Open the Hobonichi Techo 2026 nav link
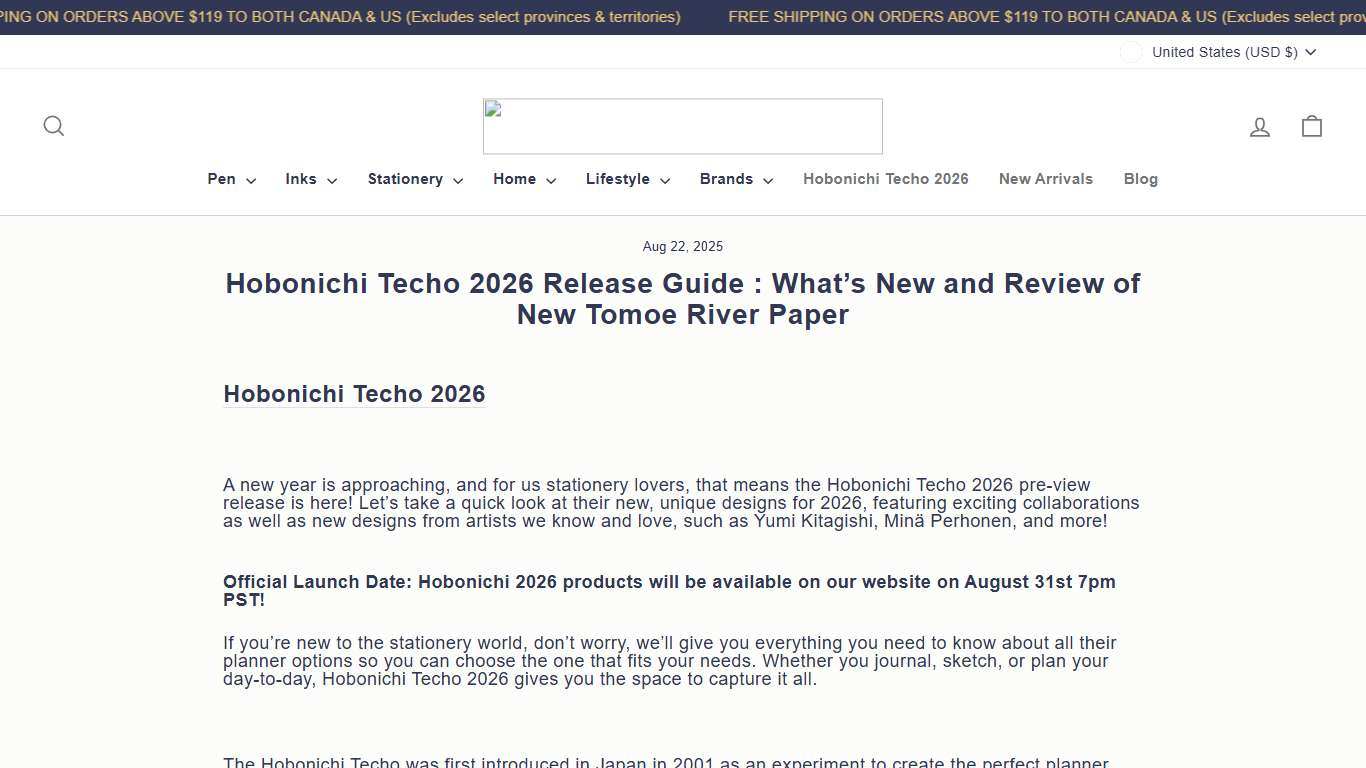 885,179
